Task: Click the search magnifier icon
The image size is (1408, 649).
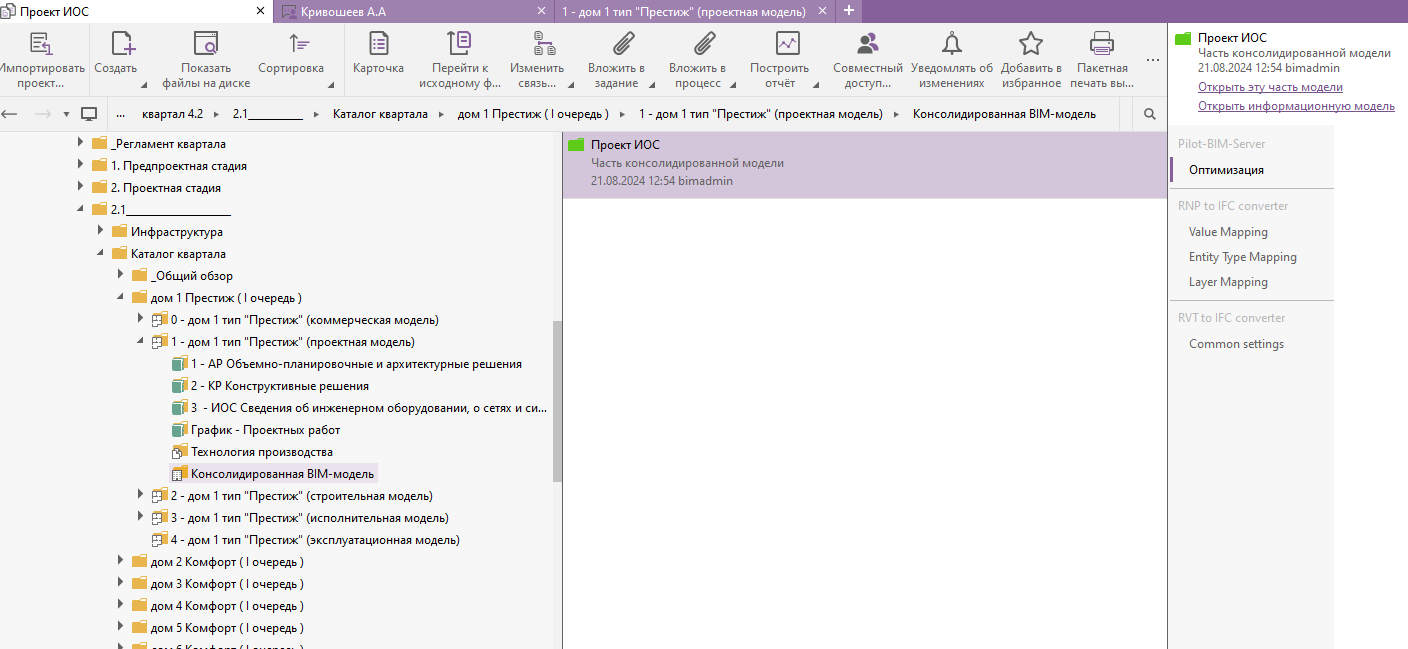Action: coord(1150,114)
